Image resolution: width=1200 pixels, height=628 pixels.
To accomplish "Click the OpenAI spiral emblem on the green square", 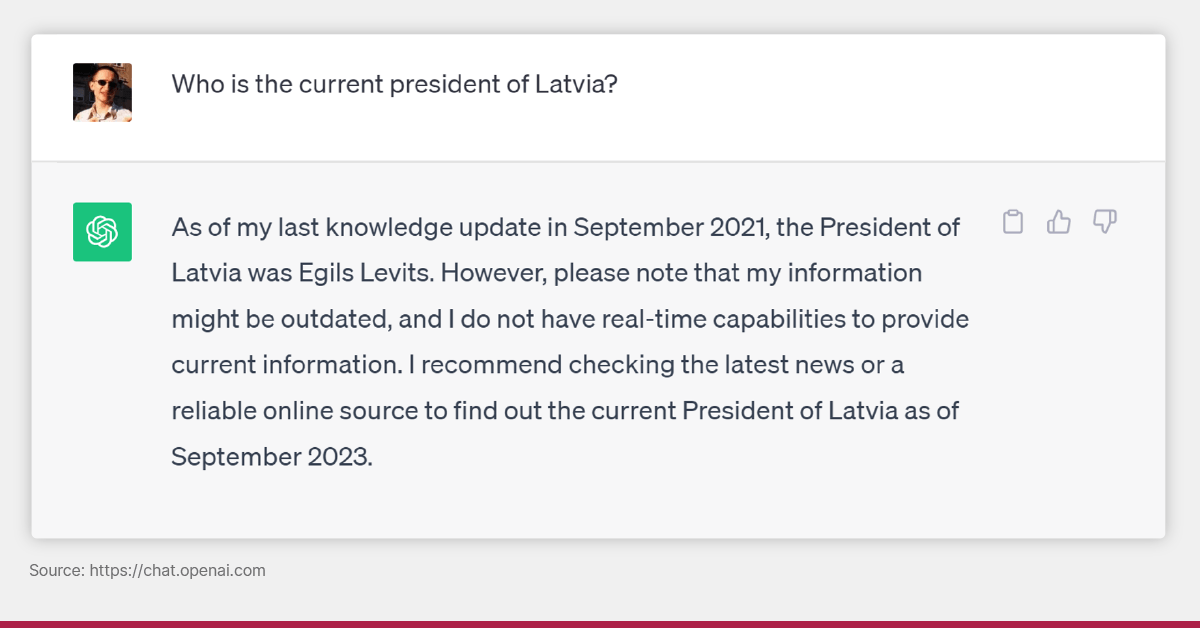I will pyautogui.click(x=101, y=231).
